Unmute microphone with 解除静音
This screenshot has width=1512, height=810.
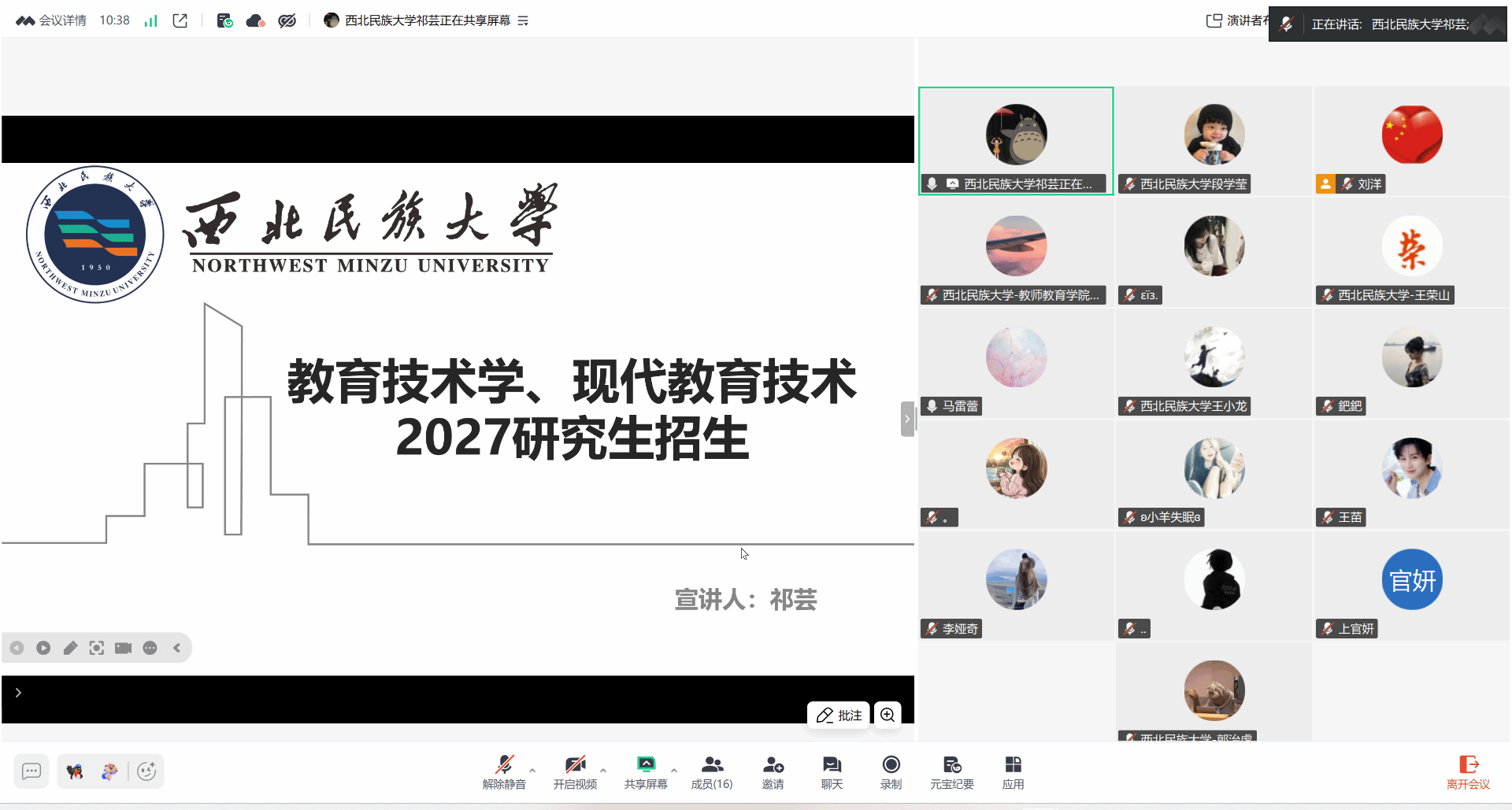(x=504, y=772)
